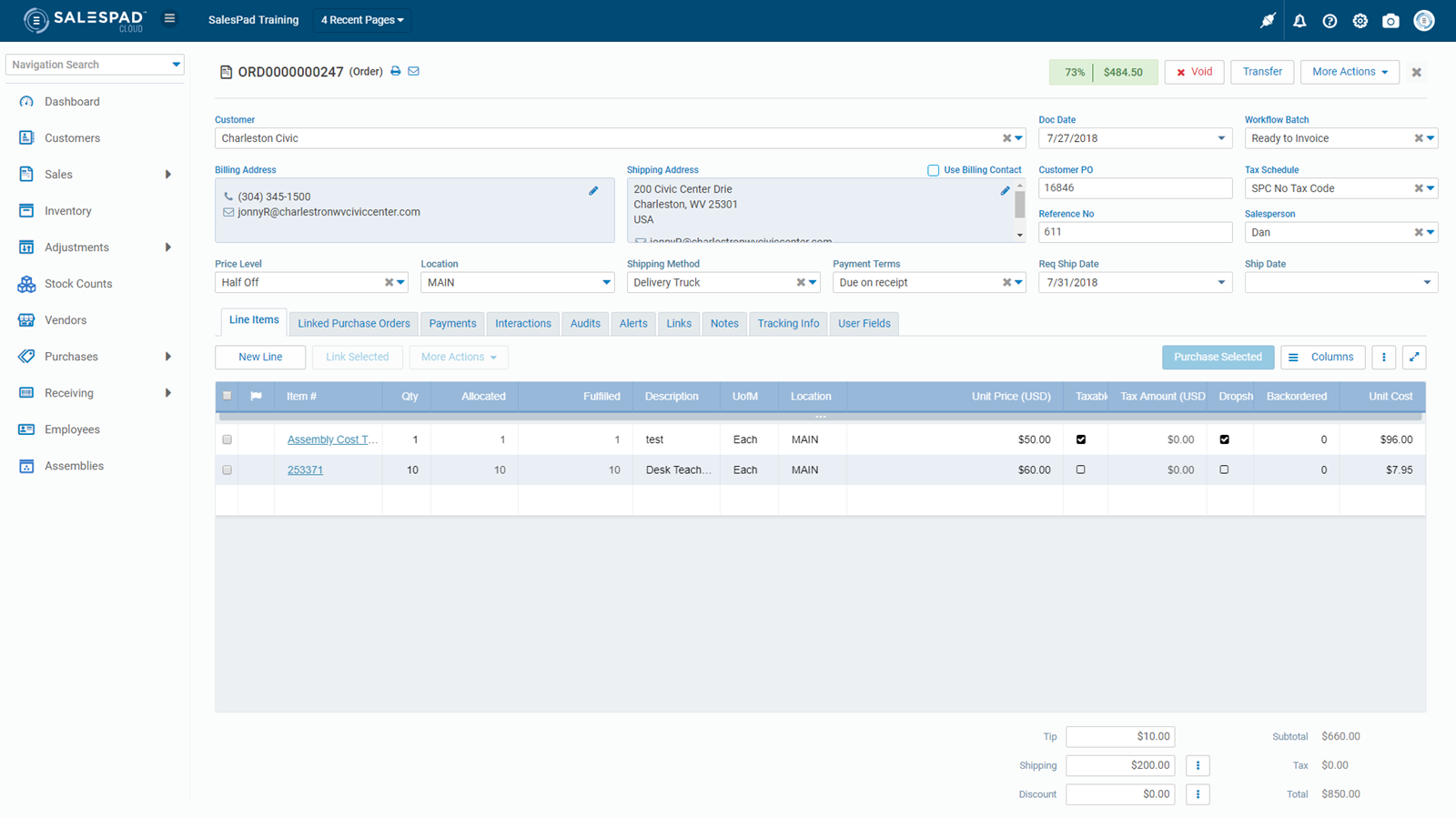Open the Navigation Search dropdown
The width and height of the screenshot is (1456, 818).
tap(176, 65)
